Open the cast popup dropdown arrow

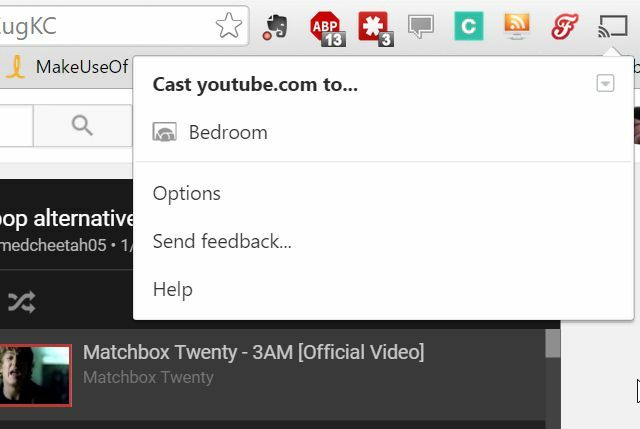[x=605, y=83]
